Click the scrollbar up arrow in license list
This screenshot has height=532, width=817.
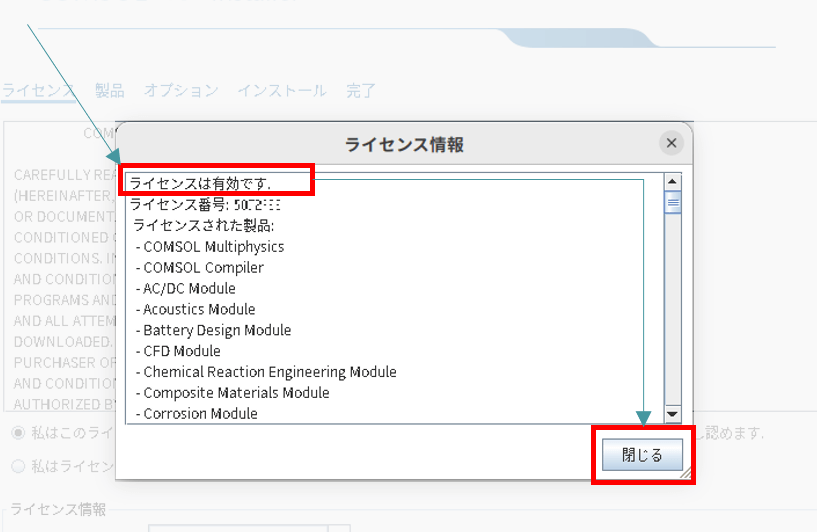click(673, 183)
